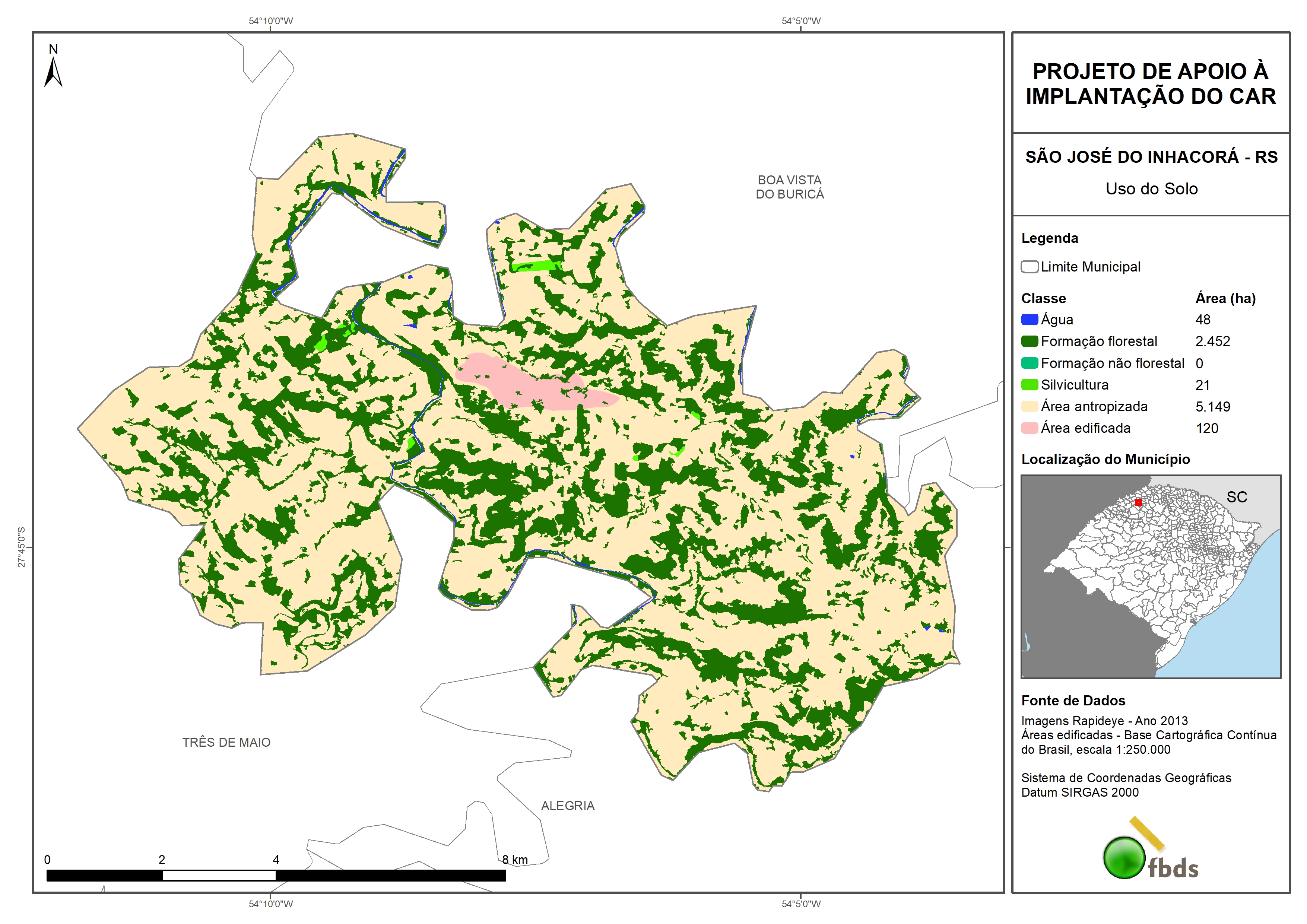Click the red municipality marker on inset map
The height and width of the screenshot is (924, 1307).
[1138, 502]
